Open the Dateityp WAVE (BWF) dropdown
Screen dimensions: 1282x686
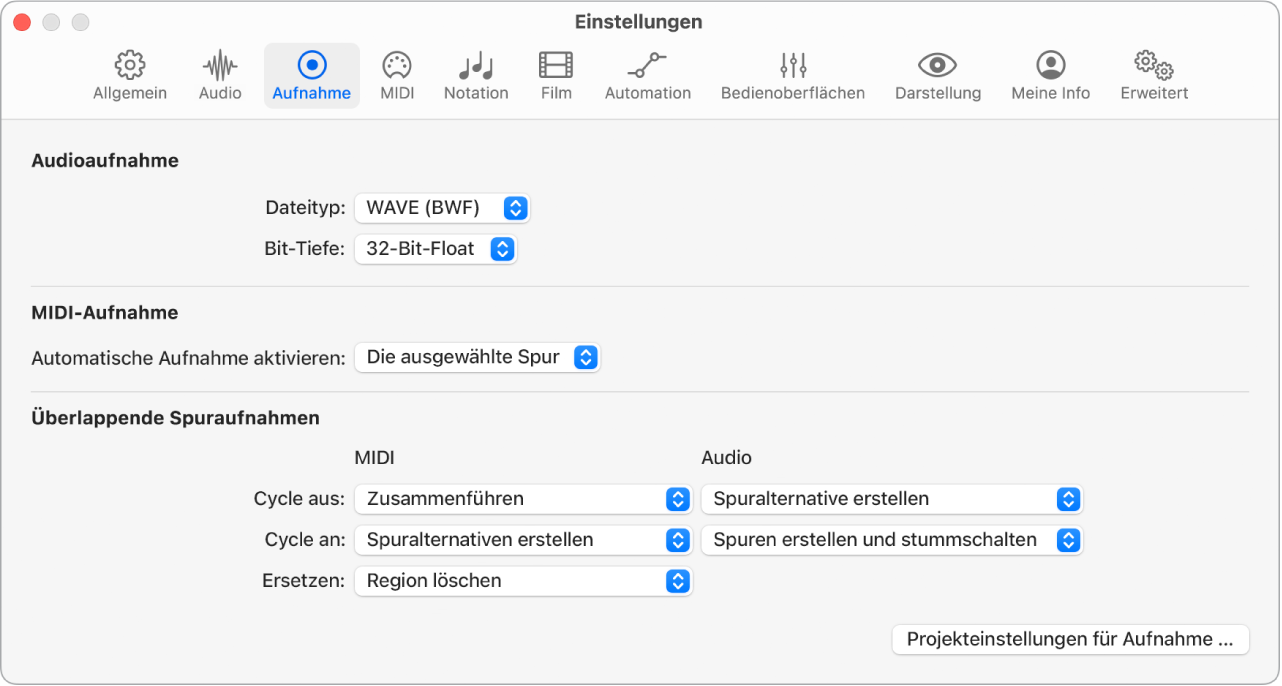tap(442, 208)
